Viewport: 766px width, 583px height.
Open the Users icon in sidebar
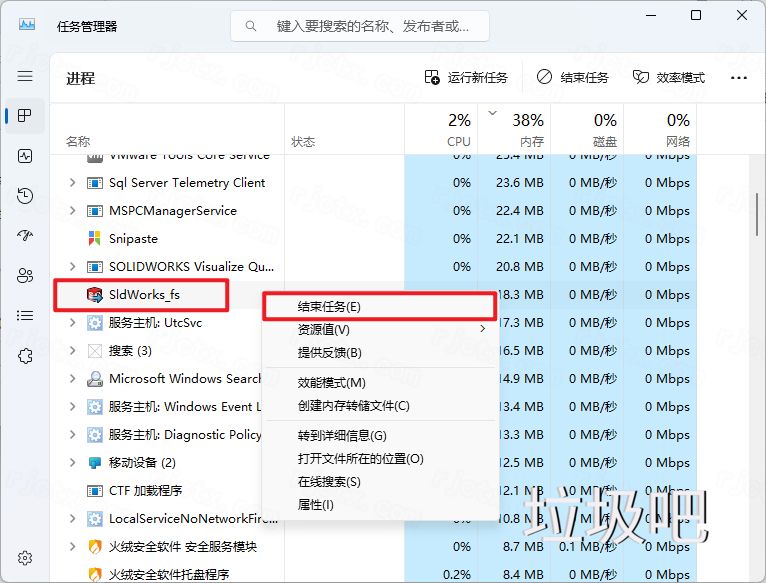pyautogui.click(x=25, y=276)
